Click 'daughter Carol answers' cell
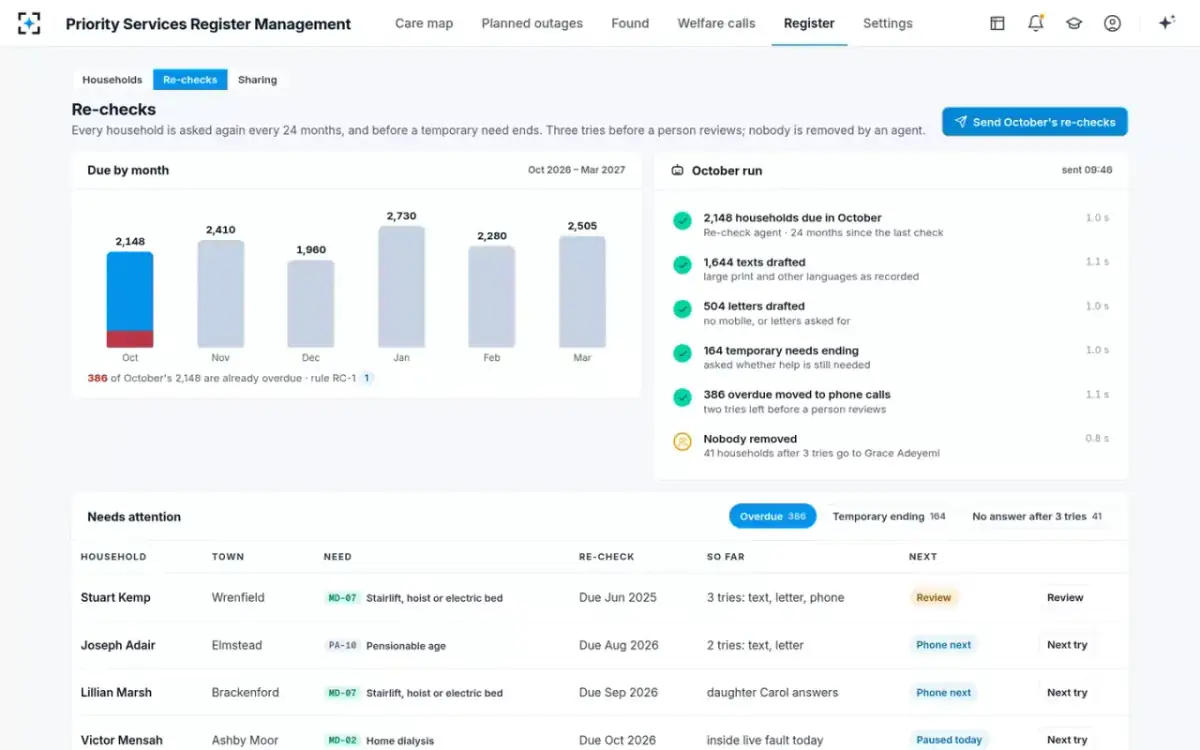The image size is (1200, 750). (x=773, y=692)
